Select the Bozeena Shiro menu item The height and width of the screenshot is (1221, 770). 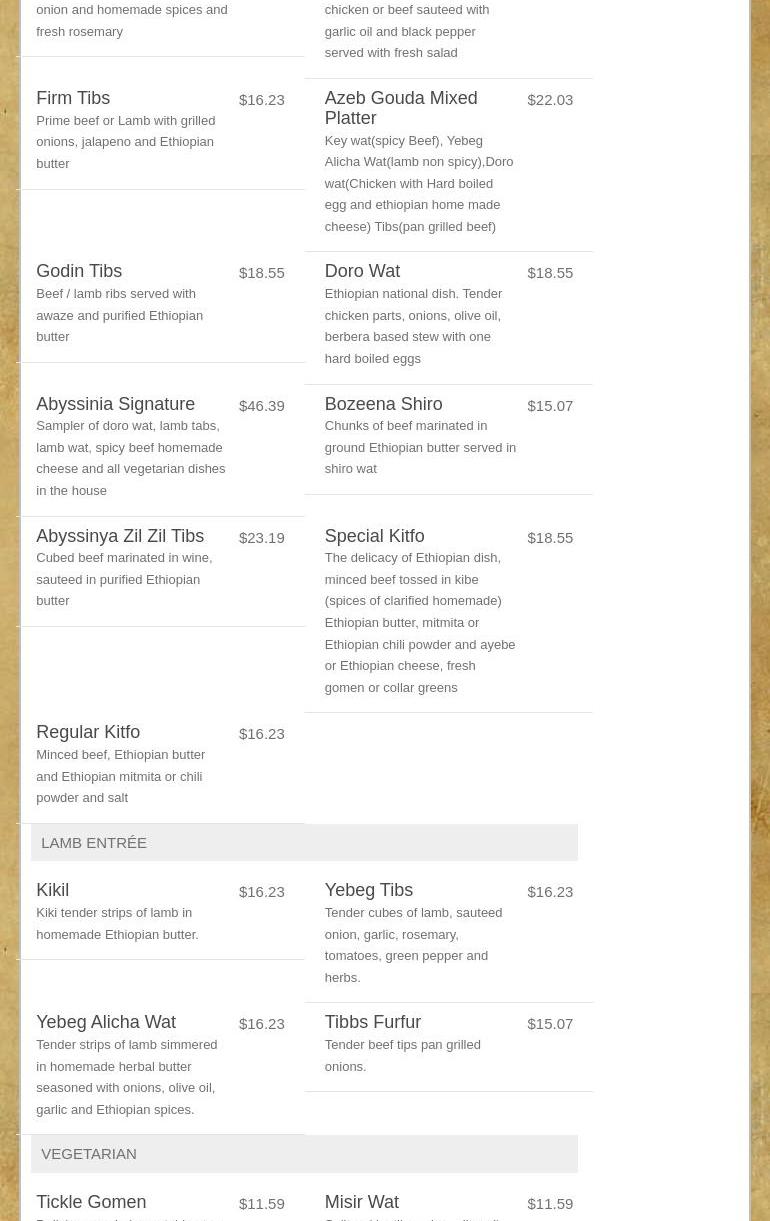tap(383, 404)
